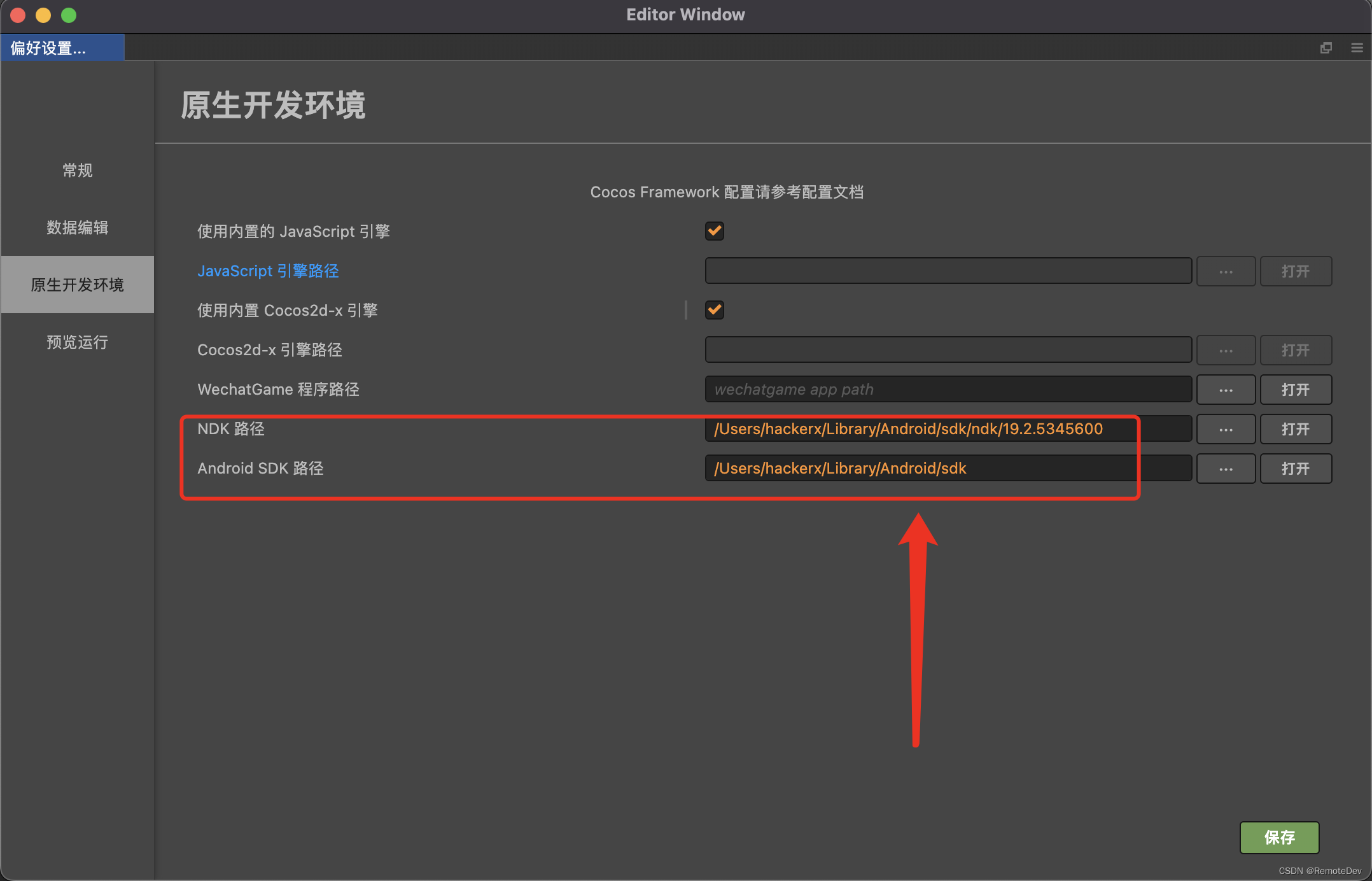Click 打开 button for NDK path
Viewport: 1372px width, 881px height.
coord(1296,429)
